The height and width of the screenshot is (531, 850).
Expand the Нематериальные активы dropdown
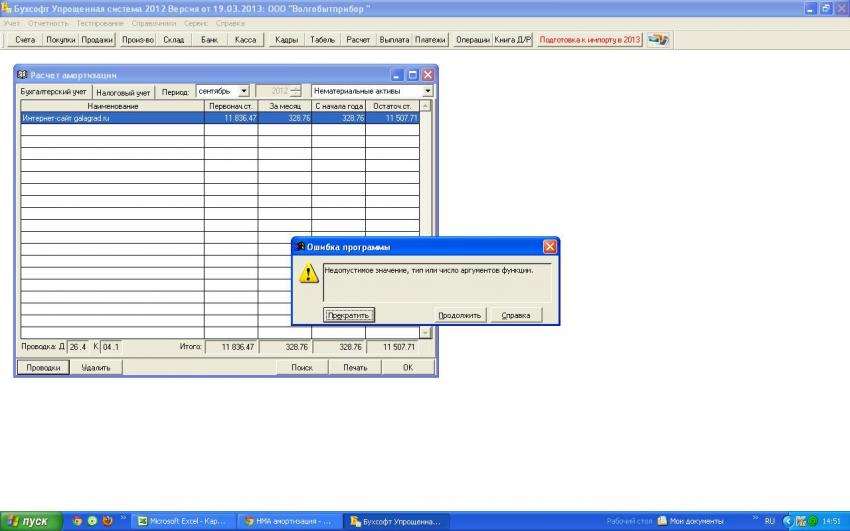pyautogui.click(x=428, y=92)
